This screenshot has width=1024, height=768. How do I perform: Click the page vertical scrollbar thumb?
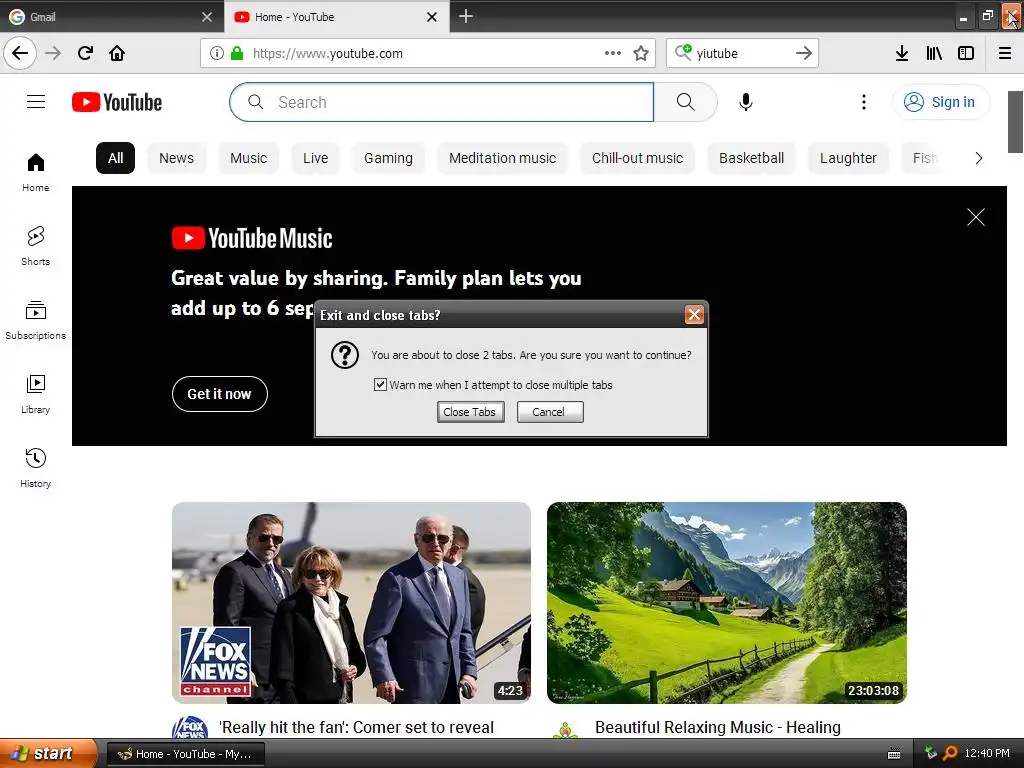[x=1015, y=121]
